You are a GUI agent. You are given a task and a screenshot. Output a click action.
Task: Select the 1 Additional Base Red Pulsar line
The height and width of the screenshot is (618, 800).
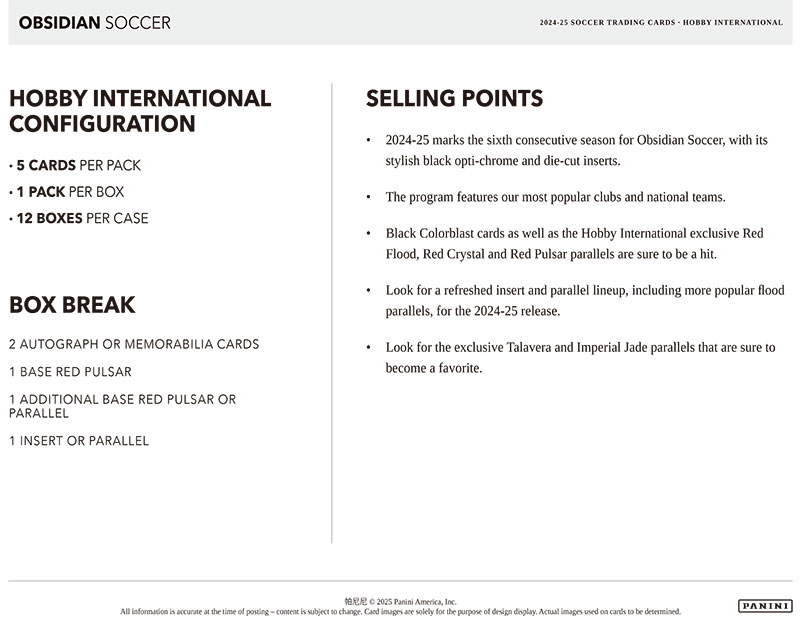click(122, 405)
